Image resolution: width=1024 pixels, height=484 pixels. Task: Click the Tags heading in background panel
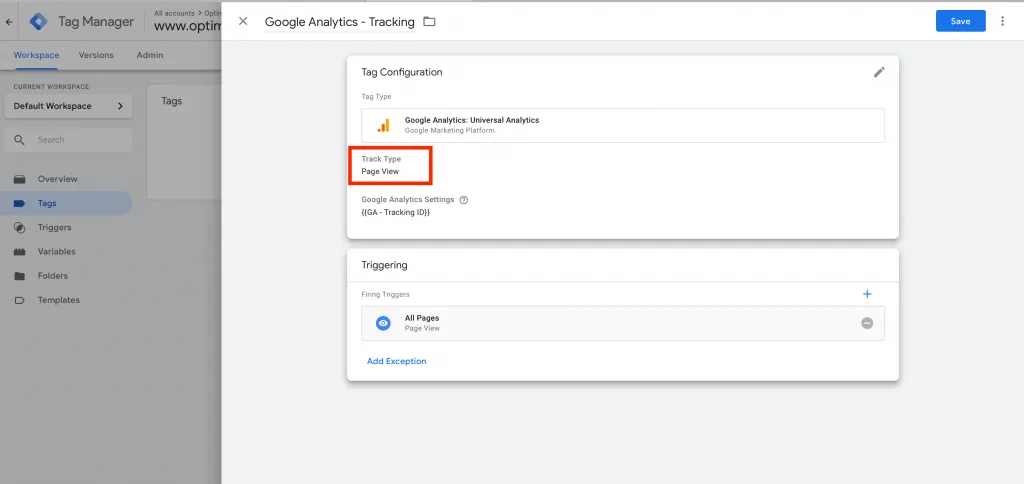coord(172,101)
